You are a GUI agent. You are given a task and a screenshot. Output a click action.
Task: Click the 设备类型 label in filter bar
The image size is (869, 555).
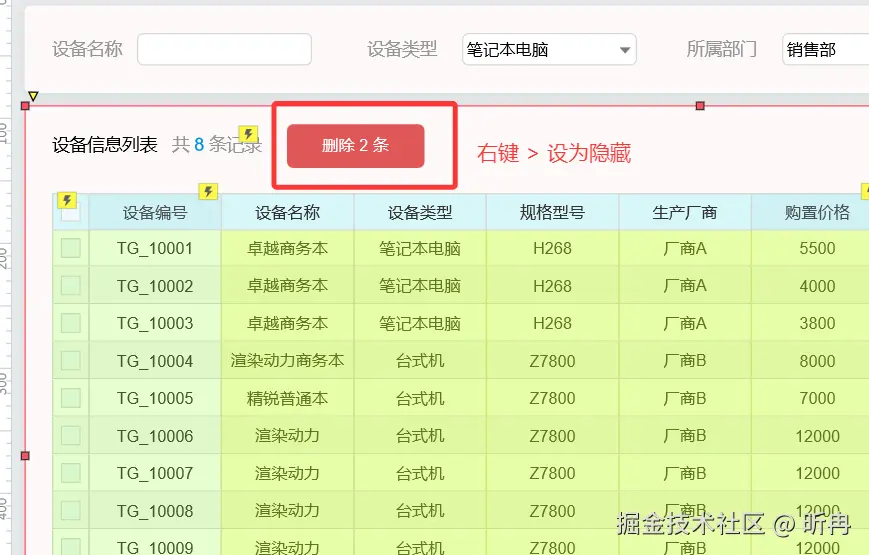pyautogui.click(x=402, y=49)
